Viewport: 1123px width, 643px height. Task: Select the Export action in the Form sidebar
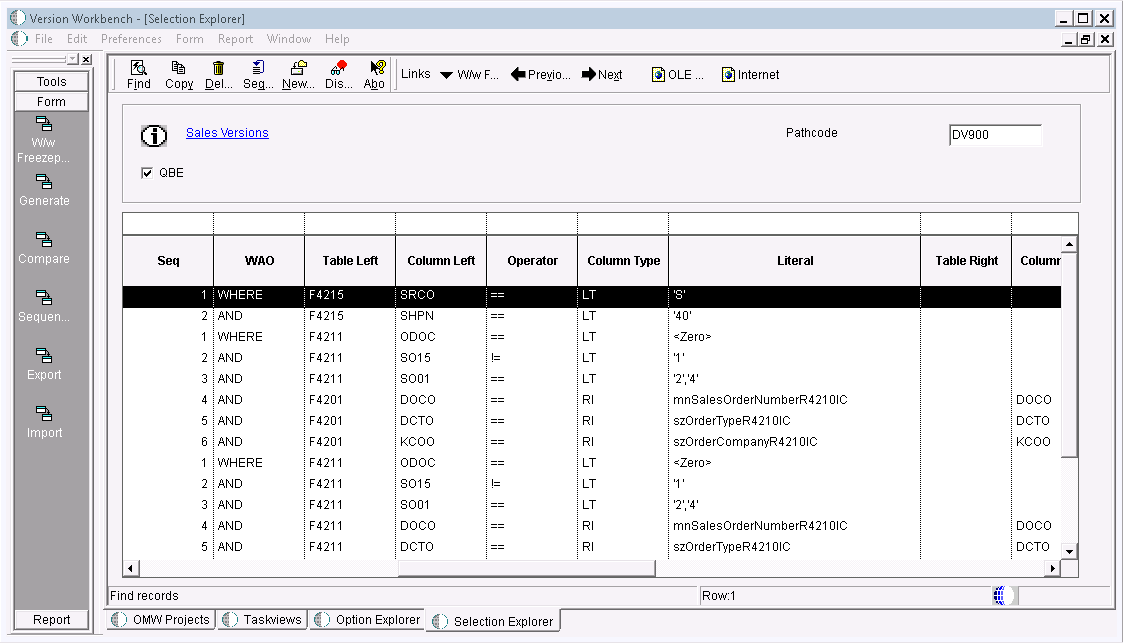point(44,366)
